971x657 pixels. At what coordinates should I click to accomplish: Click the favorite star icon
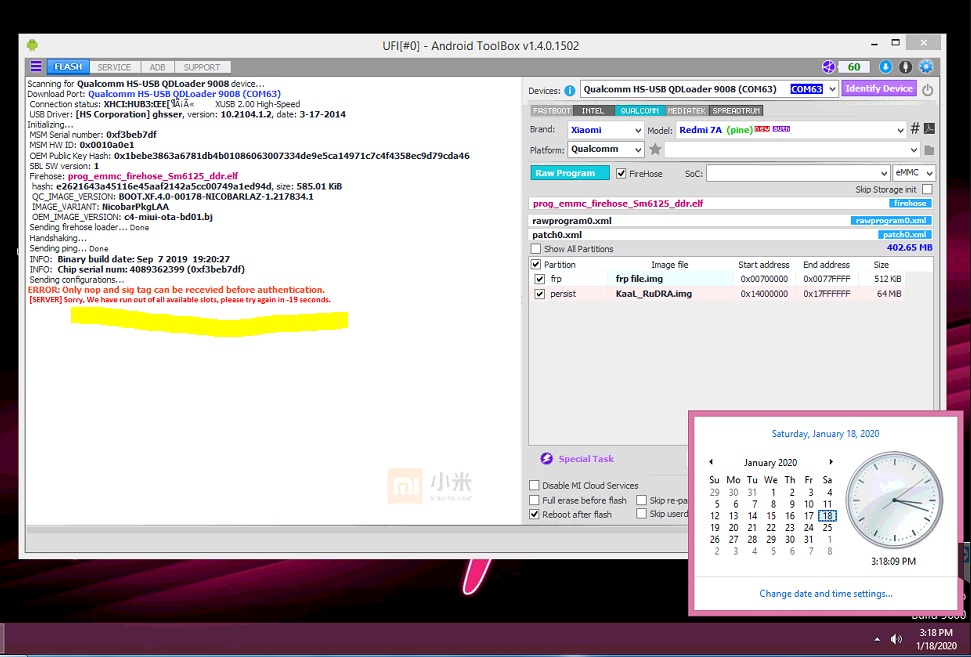[655, 149]
